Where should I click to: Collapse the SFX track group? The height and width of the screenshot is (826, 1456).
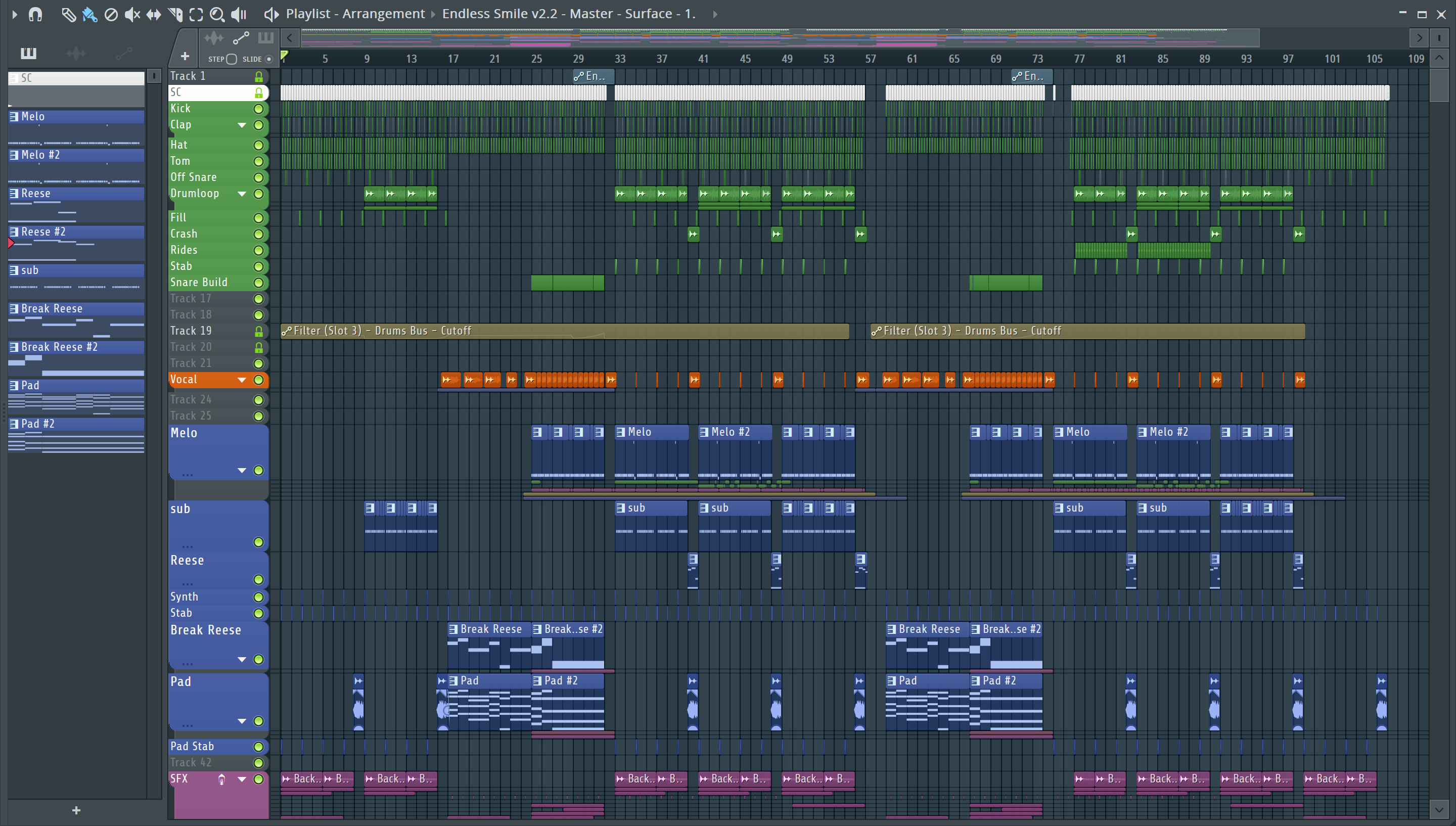click(x=242, y=779)
